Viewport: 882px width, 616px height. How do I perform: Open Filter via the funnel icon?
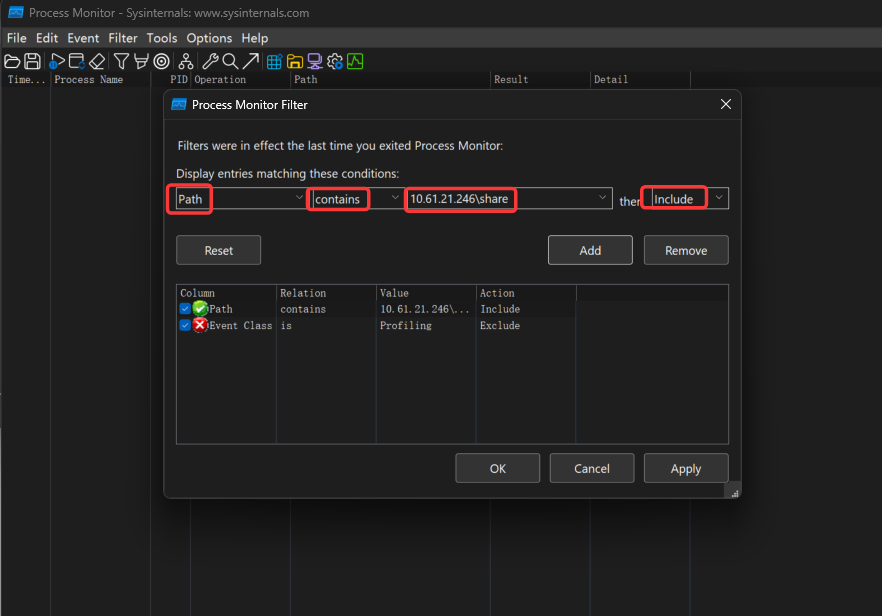click(x=121, y=62)
